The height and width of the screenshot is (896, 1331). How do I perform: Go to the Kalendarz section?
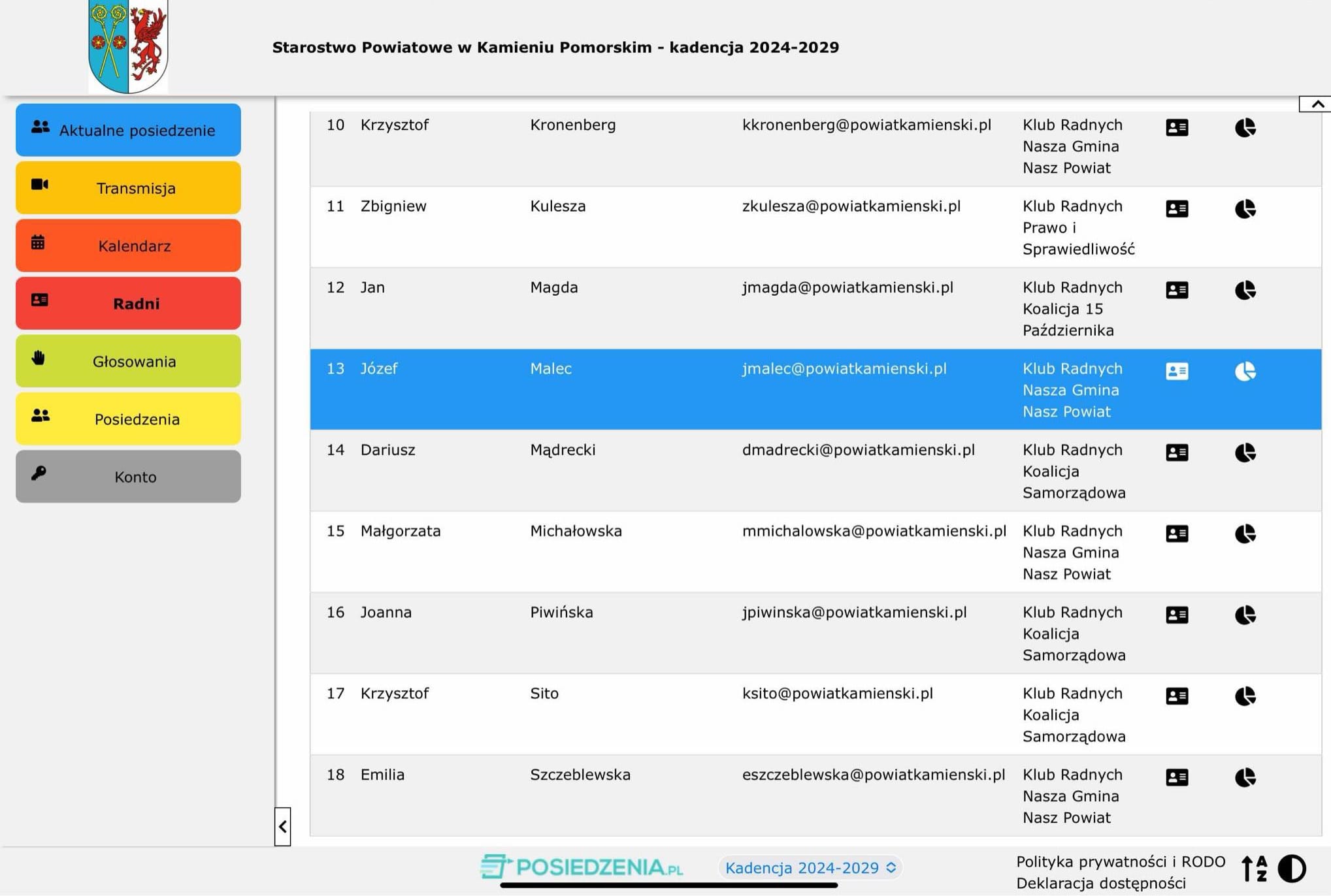(128, 246)
